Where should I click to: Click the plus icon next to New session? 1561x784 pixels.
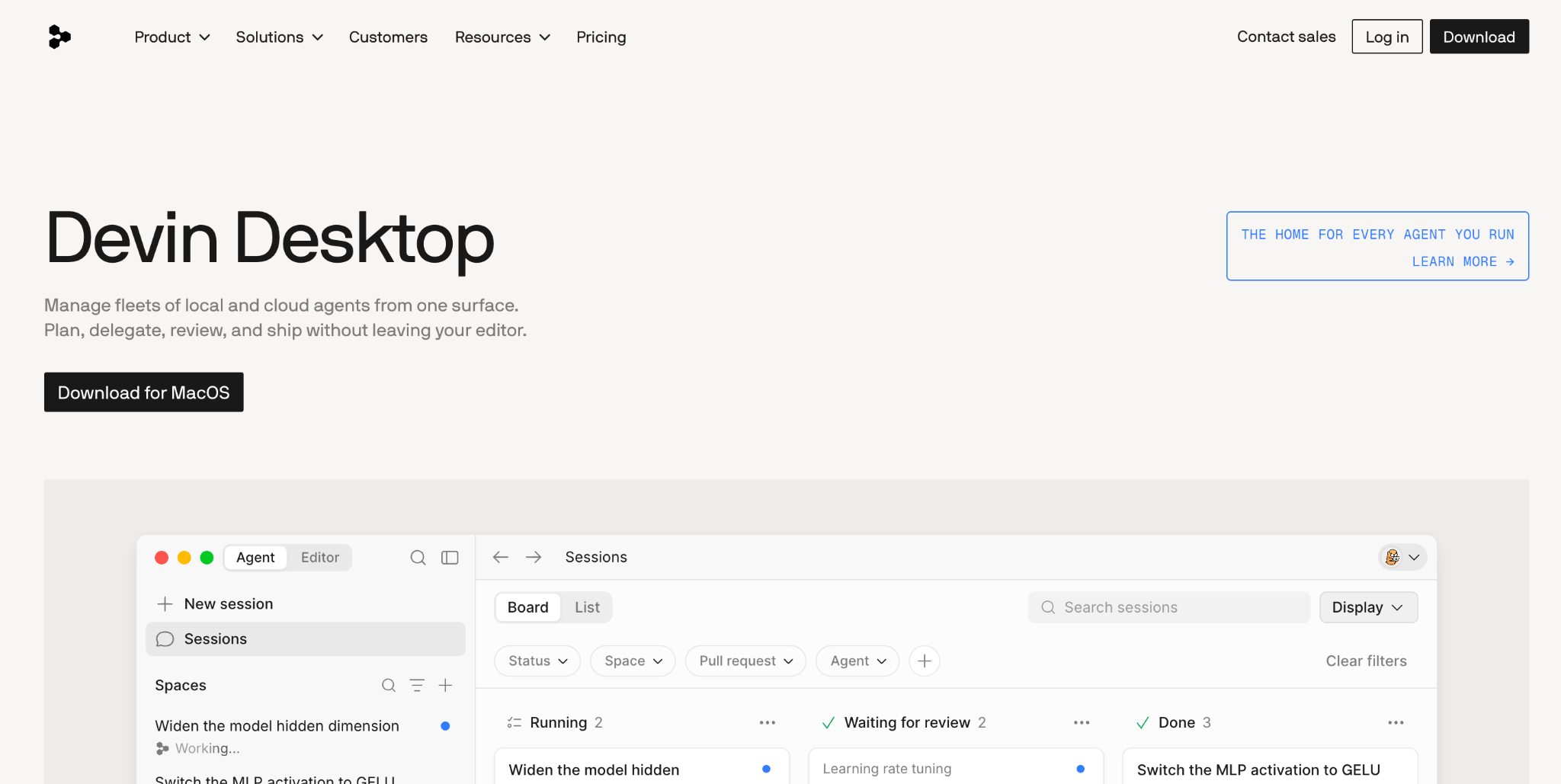point(165,604)
